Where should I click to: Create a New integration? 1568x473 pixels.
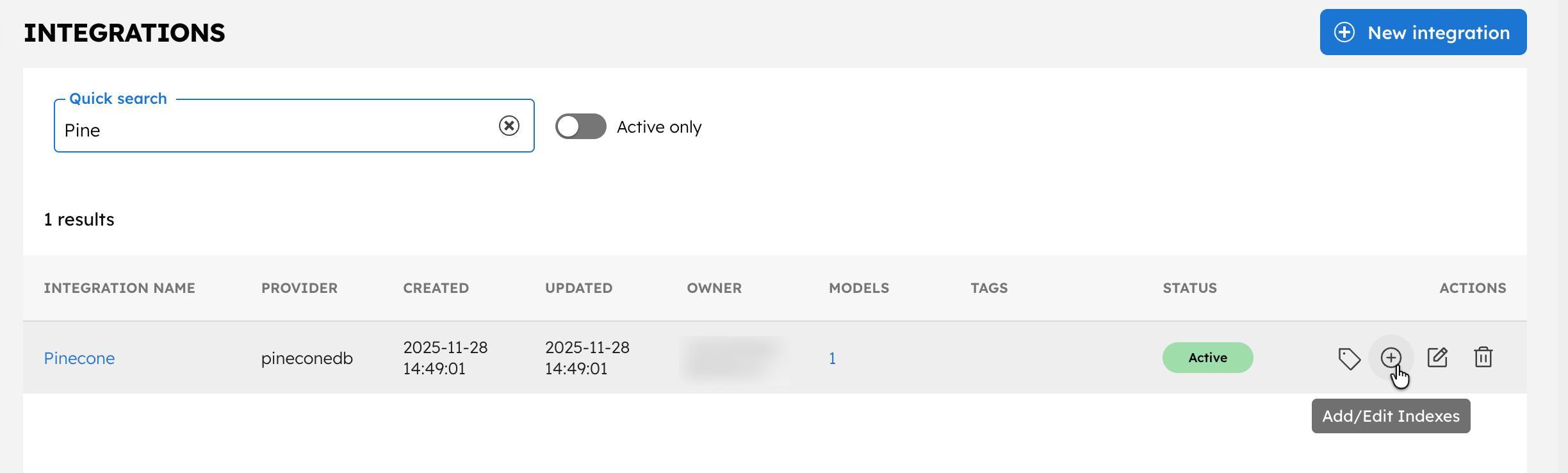(1423, 32)
